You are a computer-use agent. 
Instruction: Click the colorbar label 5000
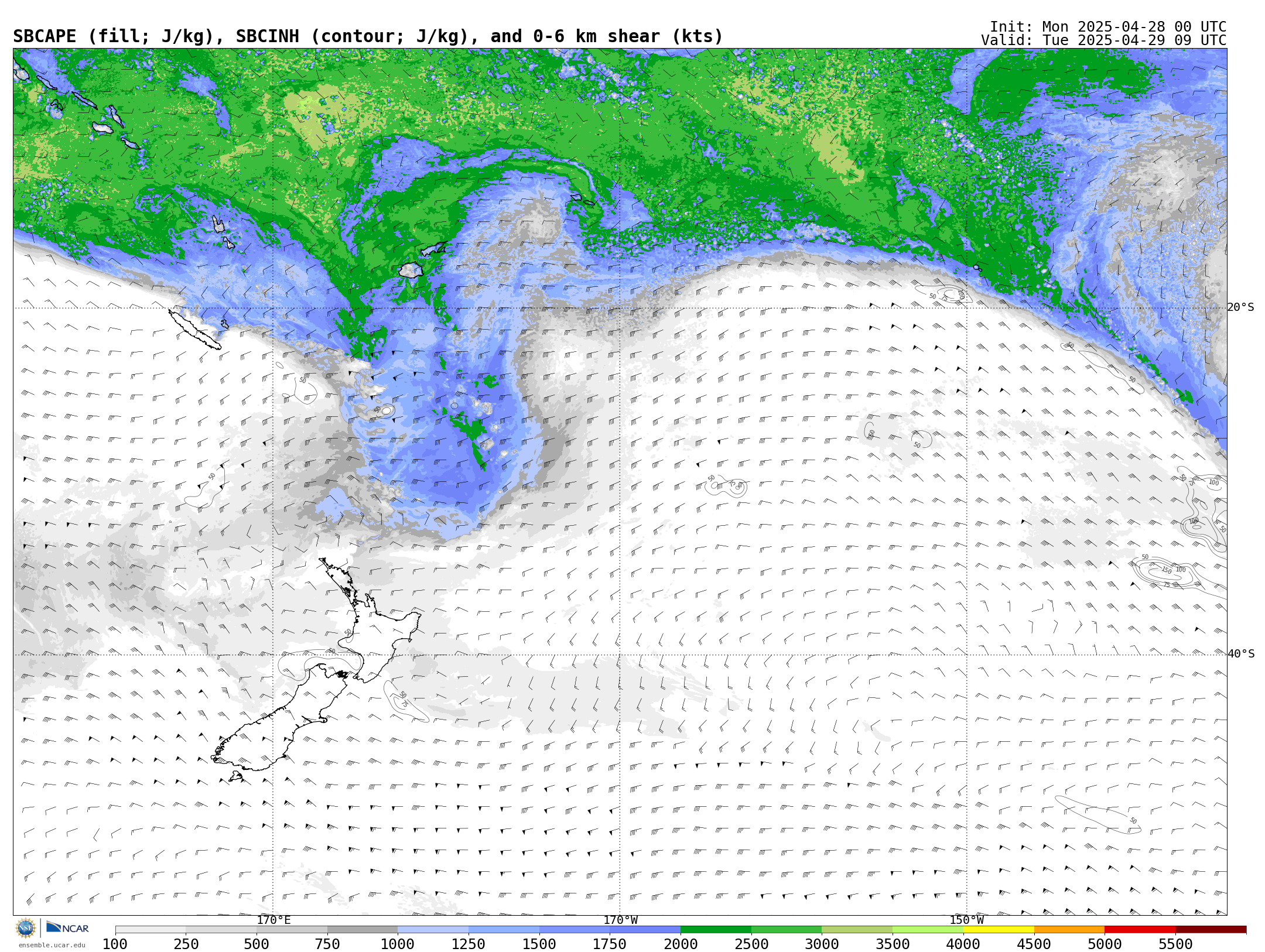coord(1105,944)
